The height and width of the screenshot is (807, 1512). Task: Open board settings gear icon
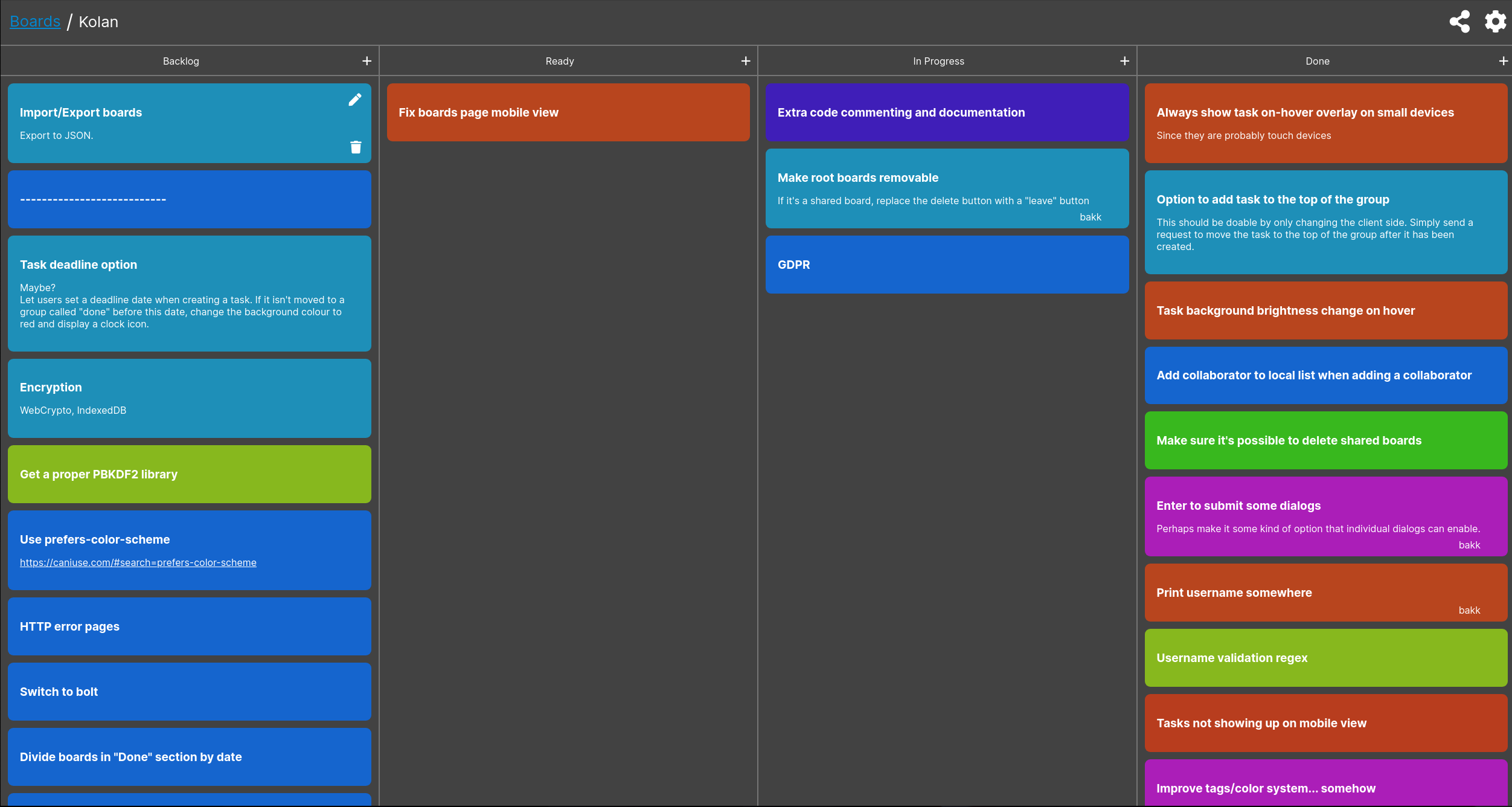coord(1495,22)
